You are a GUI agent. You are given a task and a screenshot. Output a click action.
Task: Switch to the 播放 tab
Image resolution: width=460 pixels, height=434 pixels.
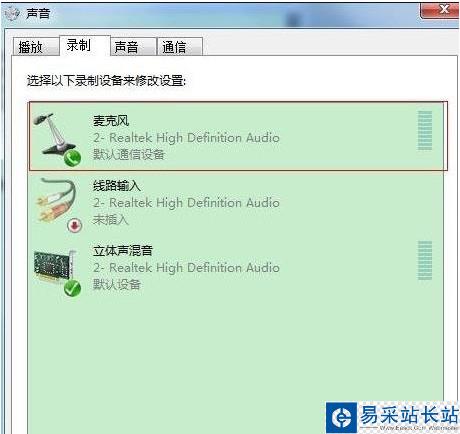tap(35, 47)
